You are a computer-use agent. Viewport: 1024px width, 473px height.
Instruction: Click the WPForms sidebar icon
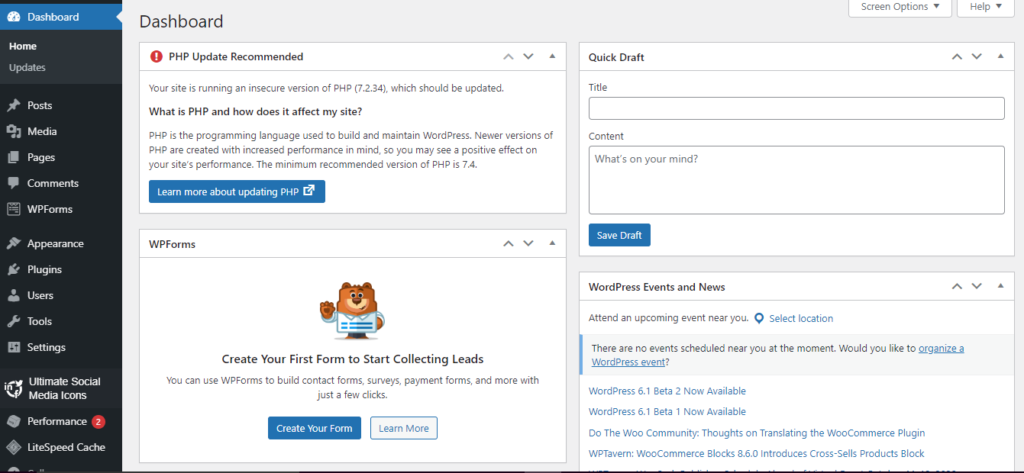(13, 210)
